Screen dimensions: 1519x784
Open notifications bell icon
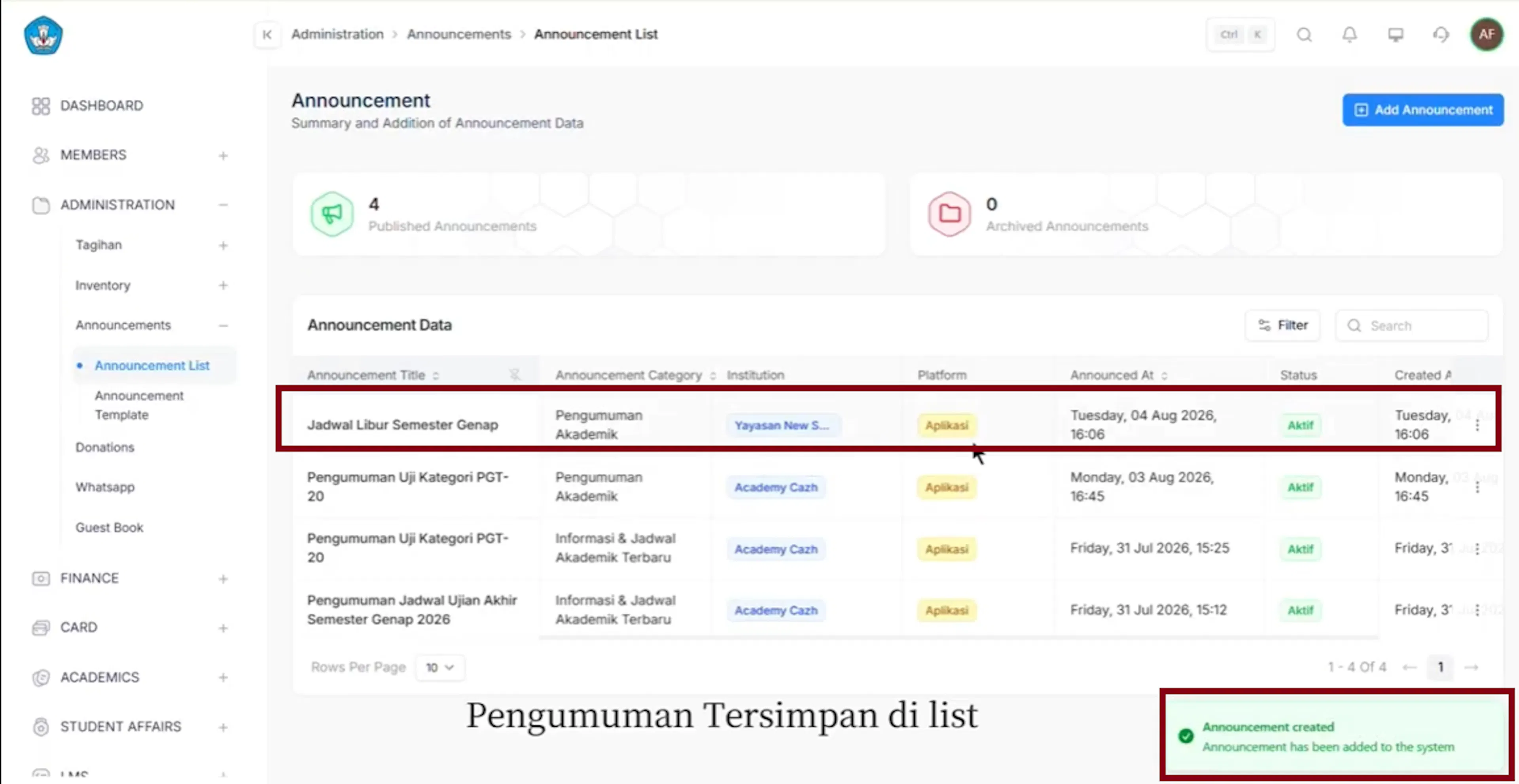coord(1350,35)
